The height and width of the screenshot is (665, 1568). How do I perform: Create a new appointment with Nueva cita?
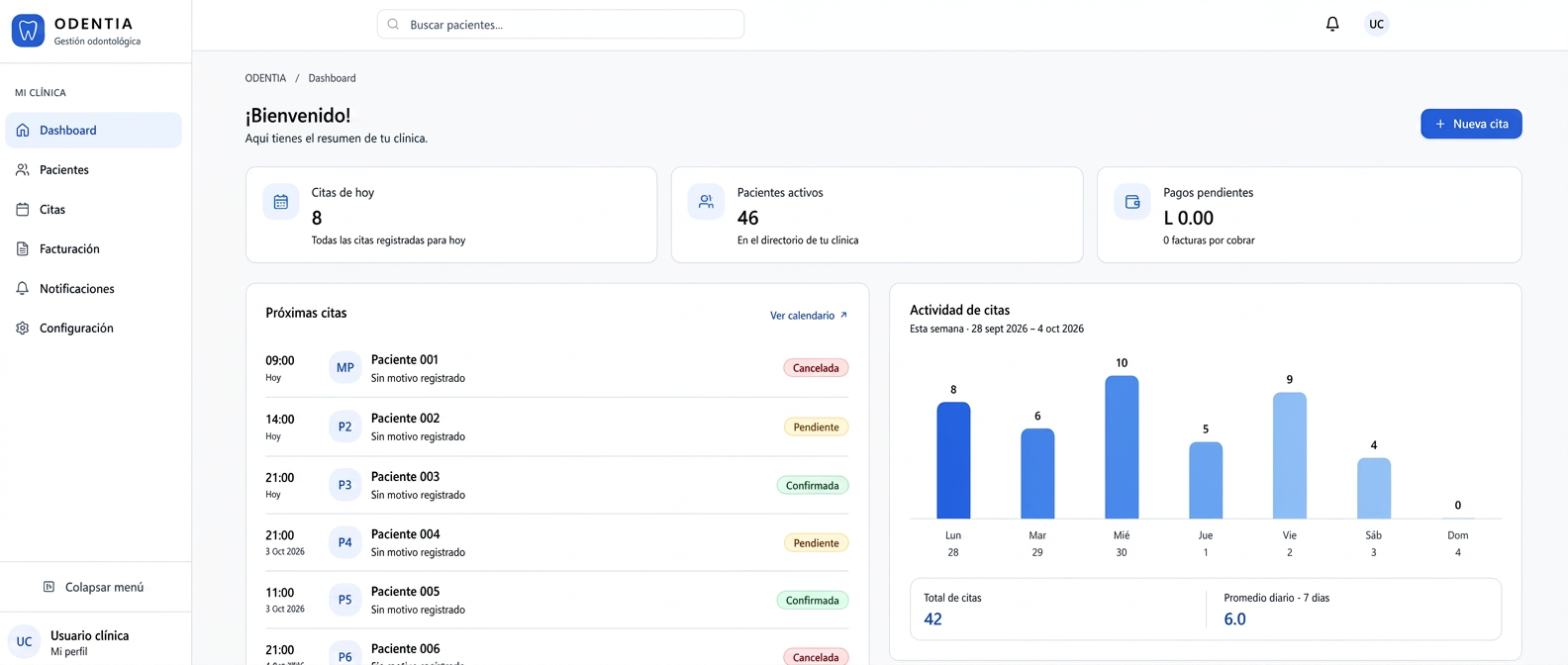pos(1471,124)
